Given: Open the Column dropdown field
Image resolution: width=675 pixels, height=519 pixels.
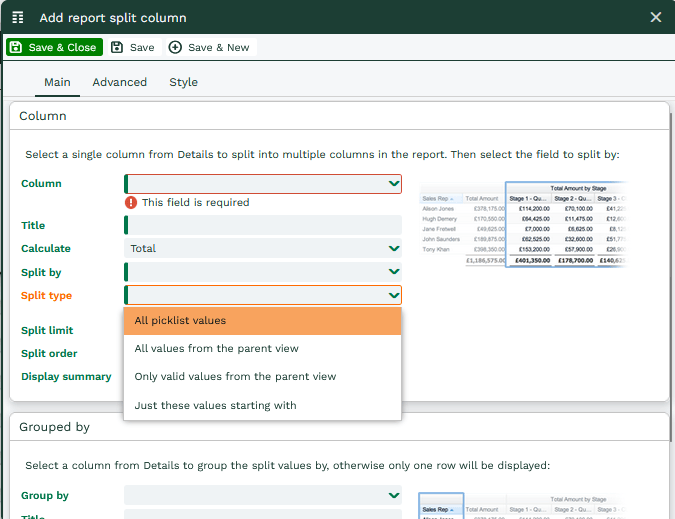Looking at the screenshot, I should click(x=263, y=184).
